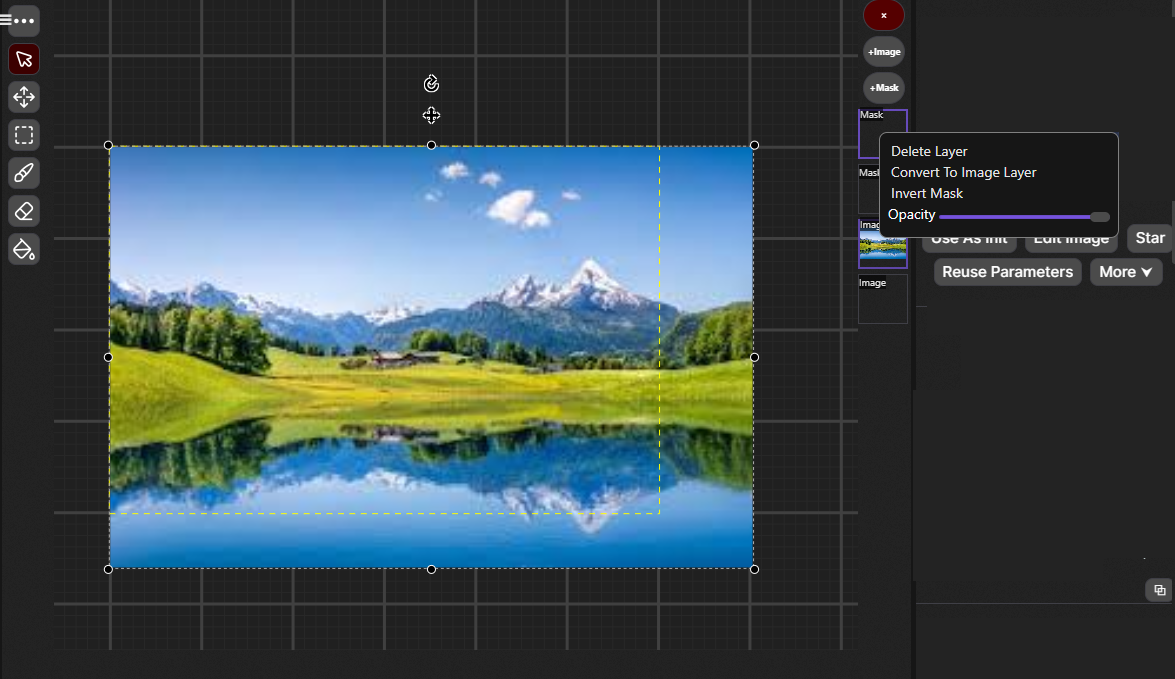Close the image editor with red X
Viewport: 1175px width, 679px height.
[x=883, y=15]
